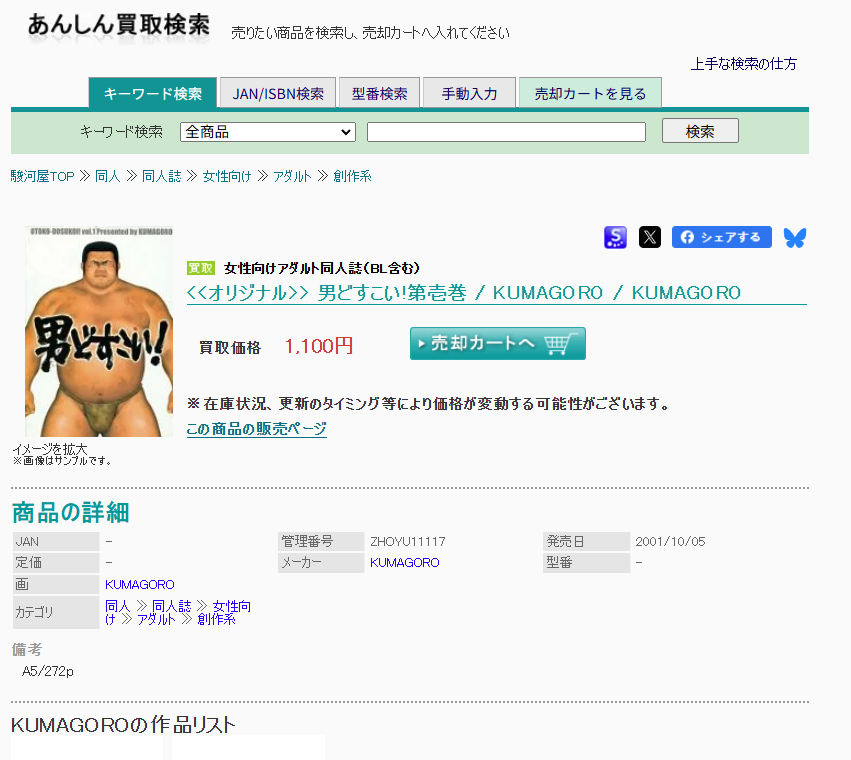This screenshot has width=851, height=760.
Task: Select the キーワード検索 tab
Action: (x=152, y=93)
